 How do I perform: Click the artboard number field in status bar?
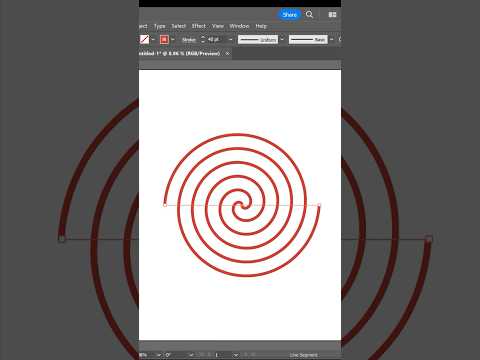(223, 355)
